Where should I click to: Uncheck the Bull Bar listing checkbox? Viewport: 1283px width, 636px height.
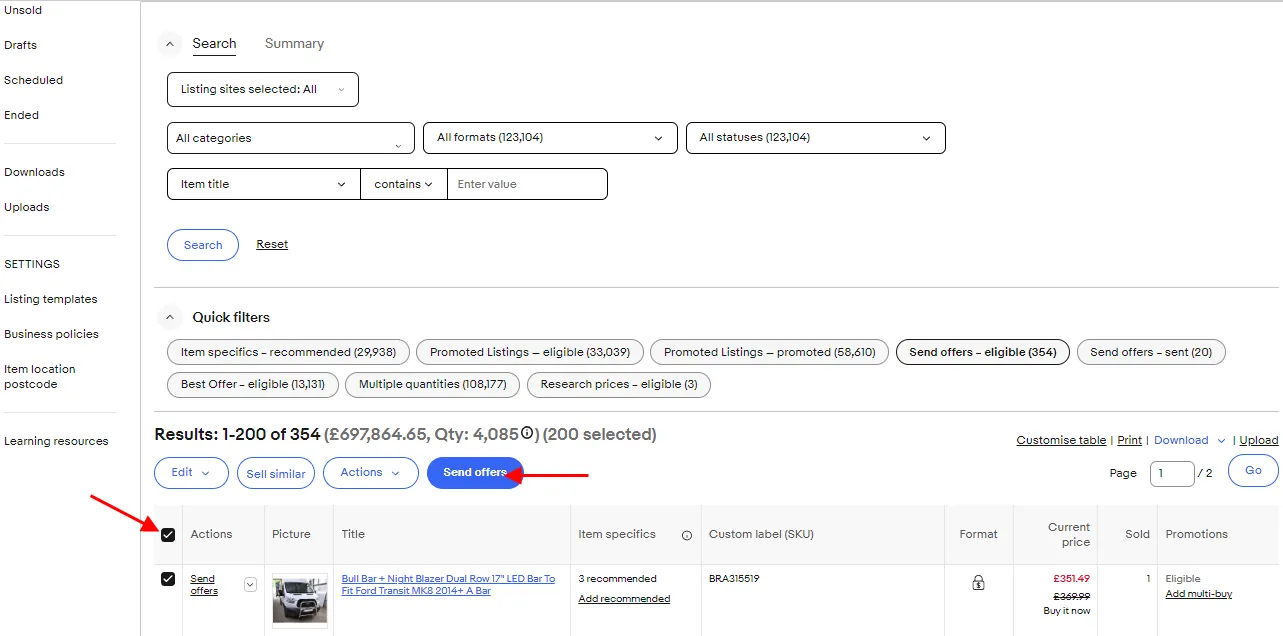point(168,579)
